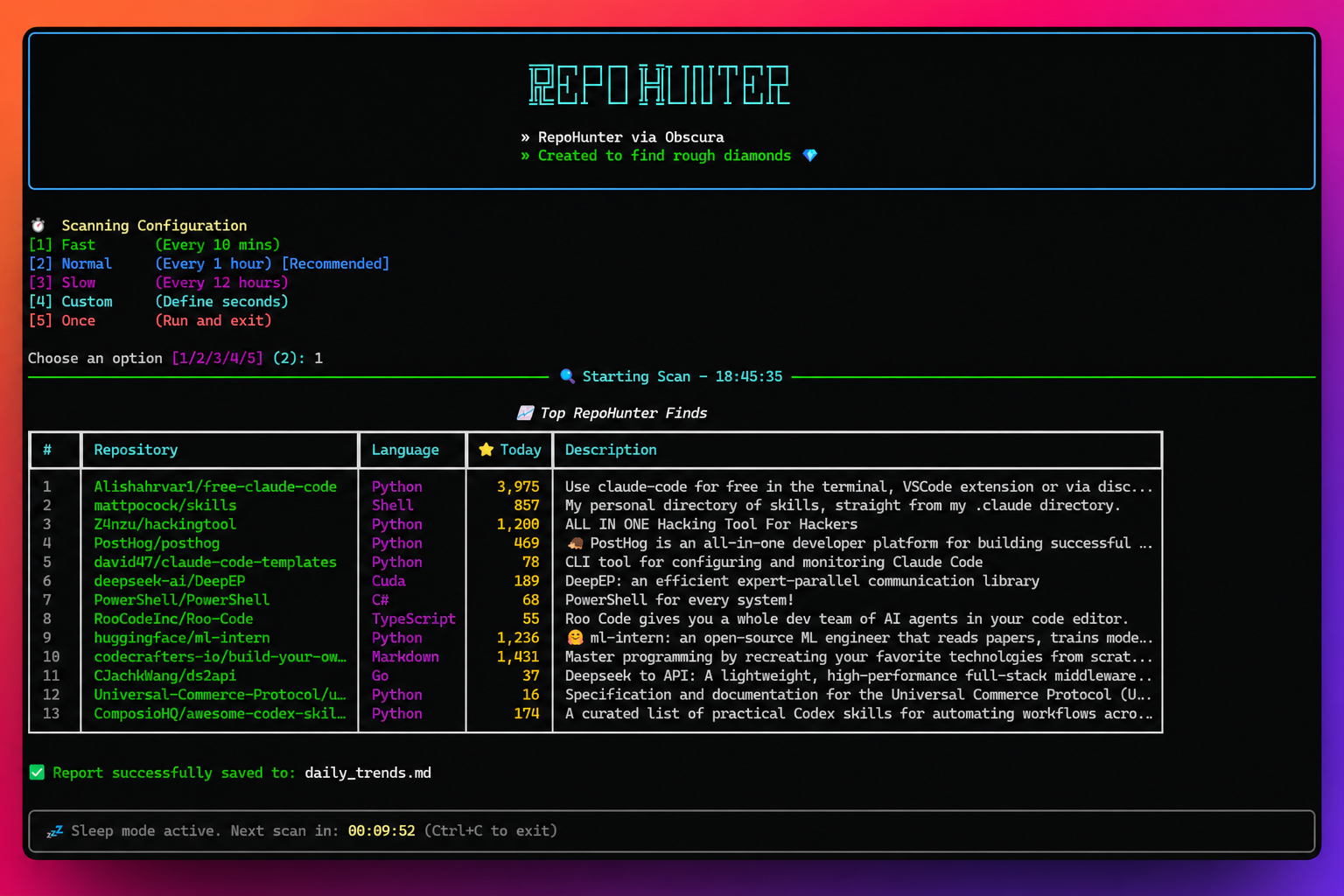Open PostHog/posthog repository
Screen dimensions: 1344x896
point(157,543)
